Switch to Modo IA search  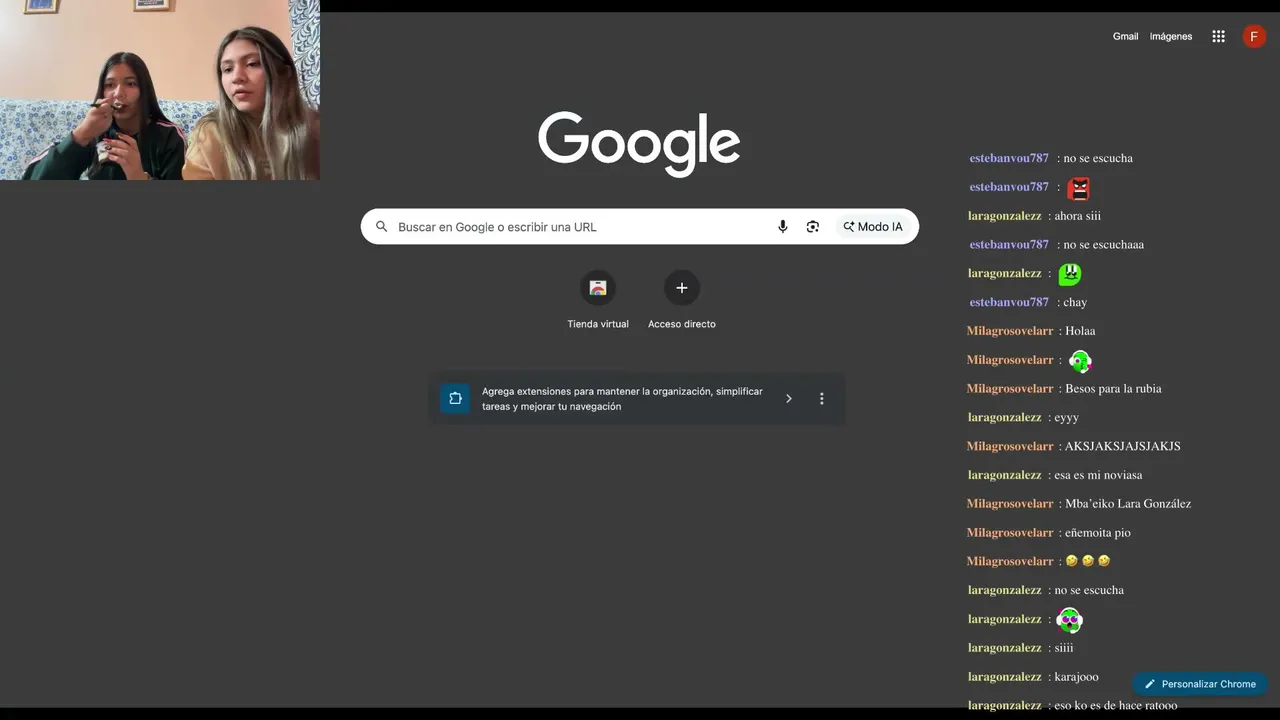point(873,227)
